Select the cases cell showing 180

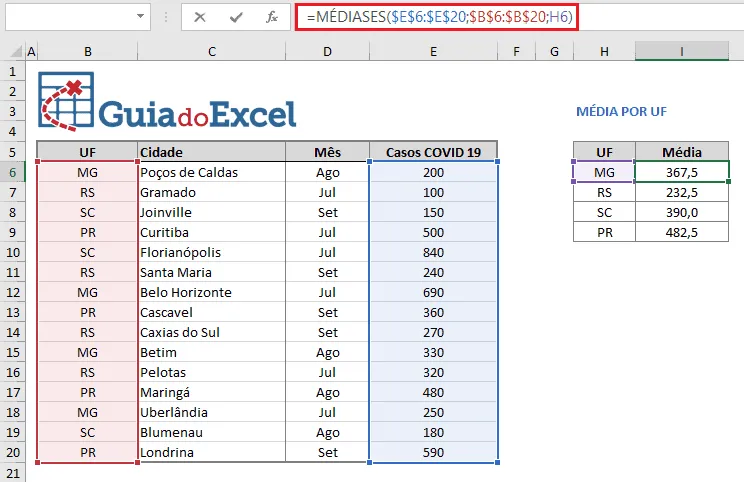click(x=434, y=432)
